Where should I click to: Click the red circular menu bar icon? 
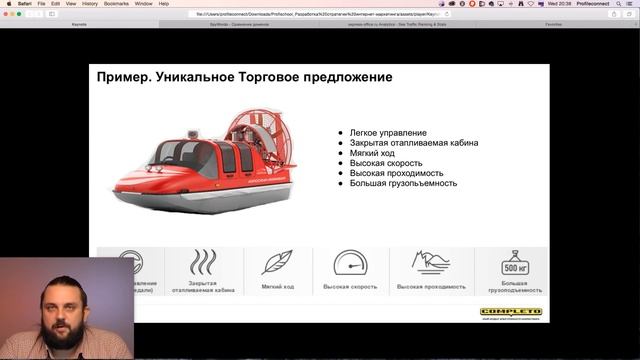472,4
